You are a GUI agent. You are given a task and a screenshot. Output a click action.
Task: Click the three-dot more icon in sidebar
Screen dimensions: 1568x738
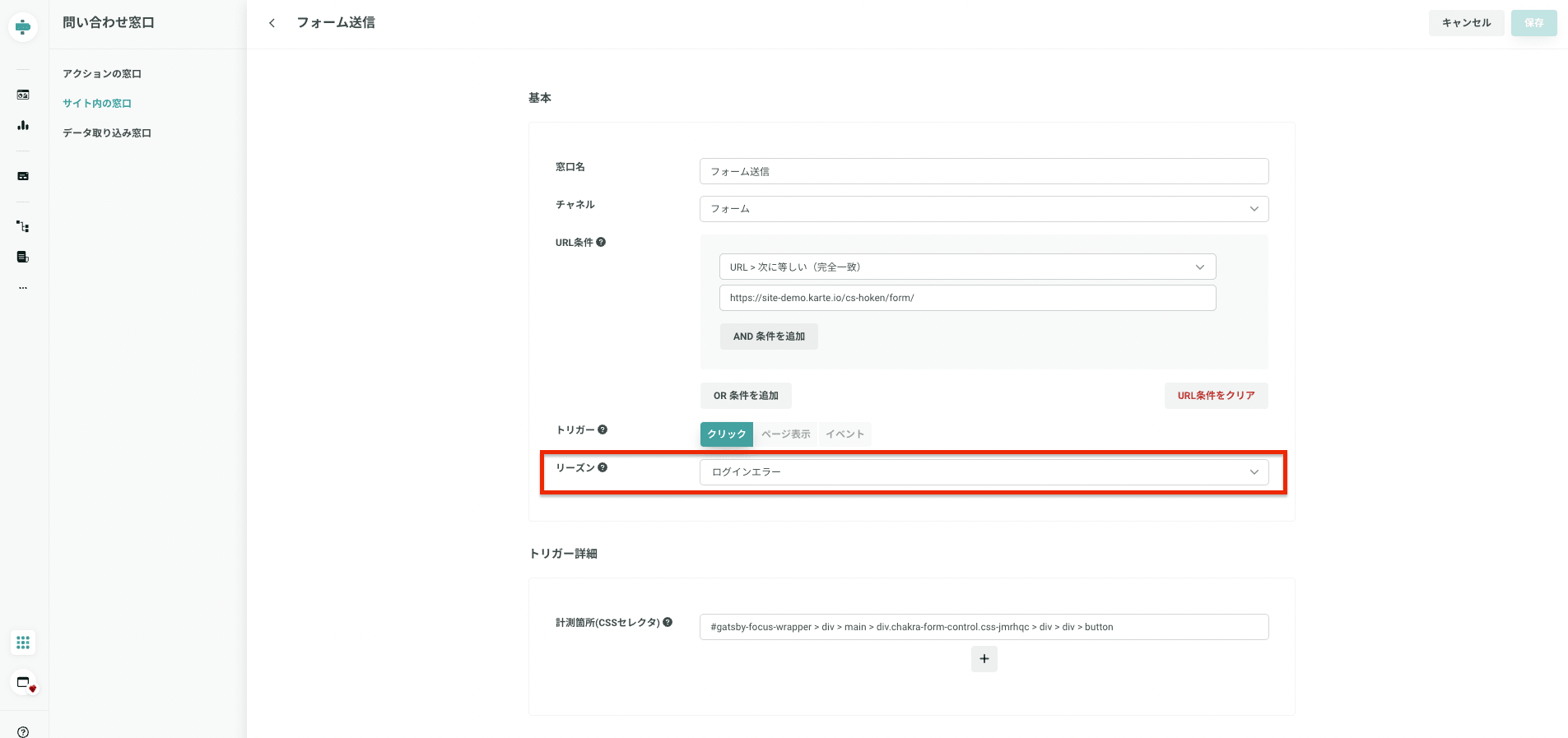[23, 288]
